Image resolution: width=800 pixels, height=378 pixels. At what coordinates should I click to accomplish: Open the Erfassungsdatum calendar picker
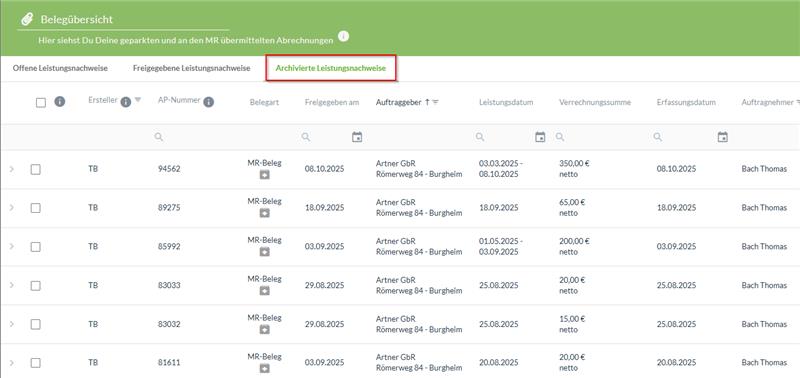click(x=722, y=137)
